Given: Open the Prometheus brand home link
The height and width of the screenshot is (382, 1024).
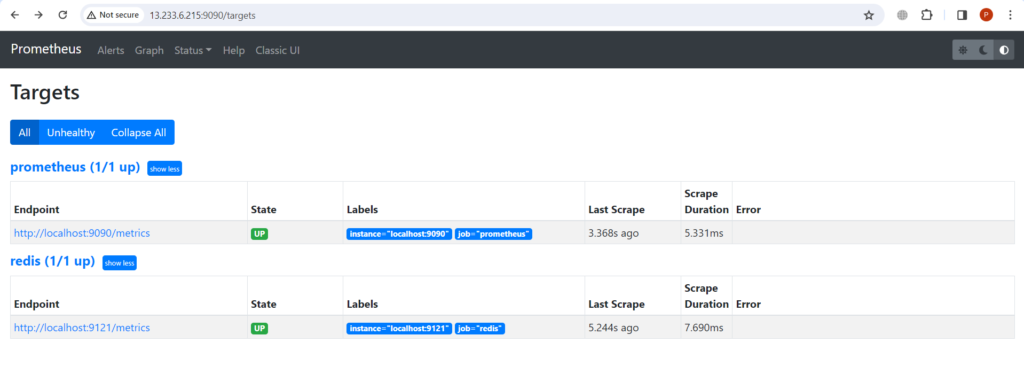Looking at the screenshot, I should pos(46,49).
